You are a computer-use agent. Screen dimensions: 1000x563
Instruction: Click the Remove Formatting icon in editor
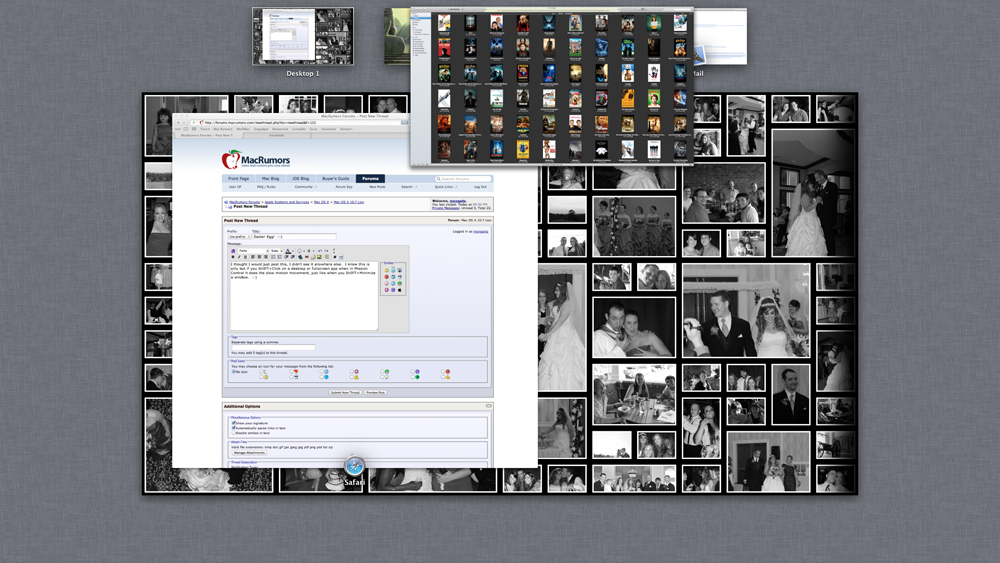pyautogui.click(x=233, y=251)
